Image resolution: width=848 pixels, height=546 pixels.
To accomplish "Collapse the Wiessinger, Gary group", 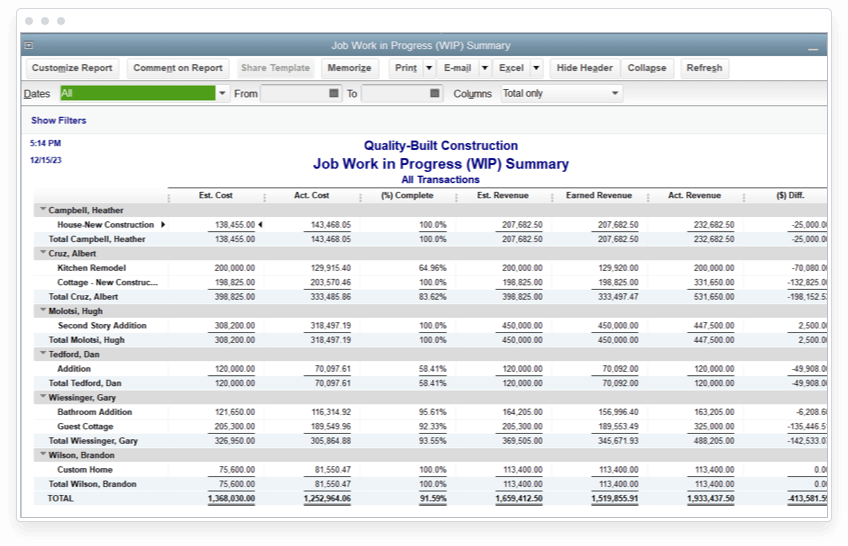I will click(42, 397).
